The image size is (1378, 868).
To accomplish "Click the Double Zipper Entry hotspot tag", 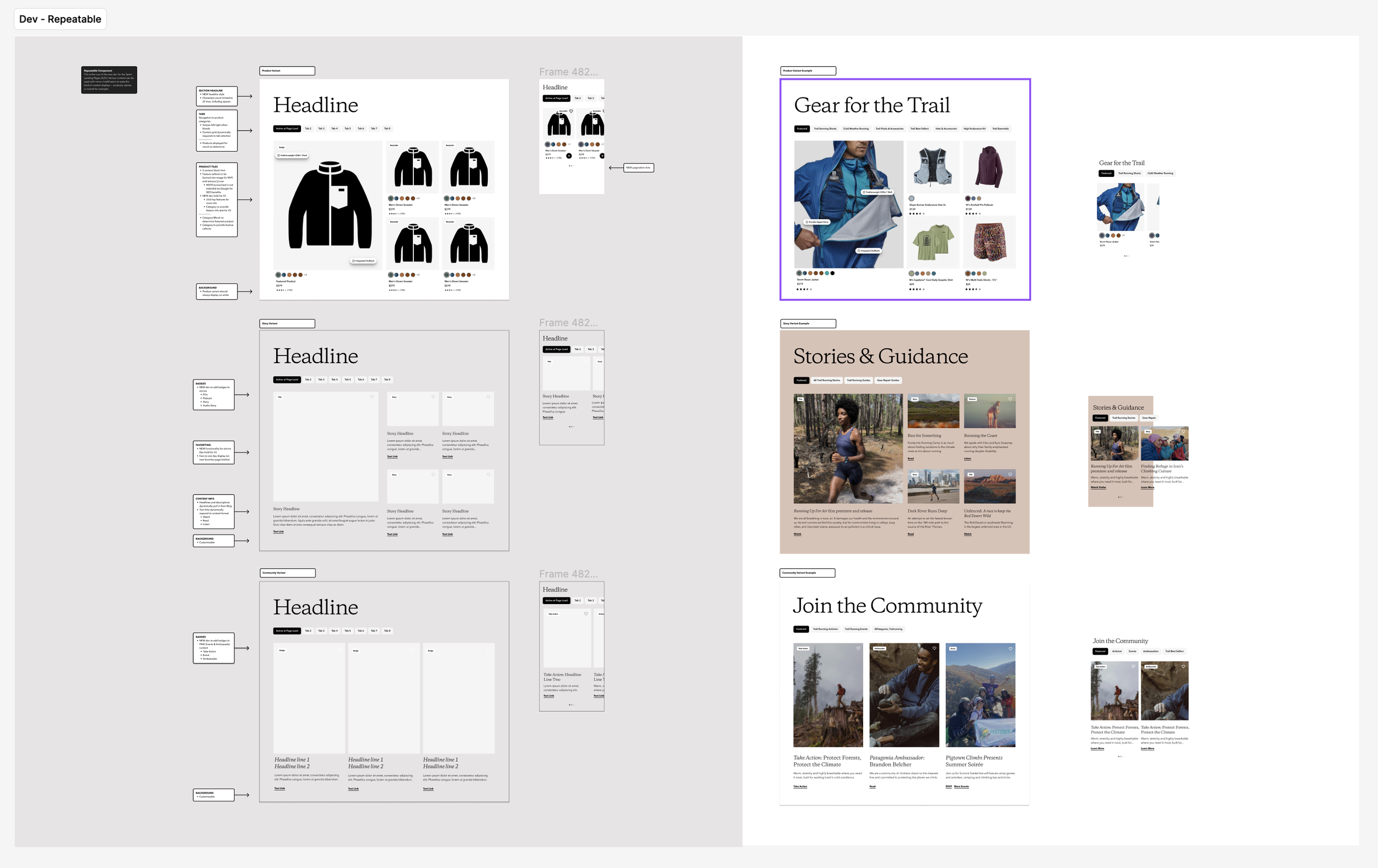I will tap(817, 222).
